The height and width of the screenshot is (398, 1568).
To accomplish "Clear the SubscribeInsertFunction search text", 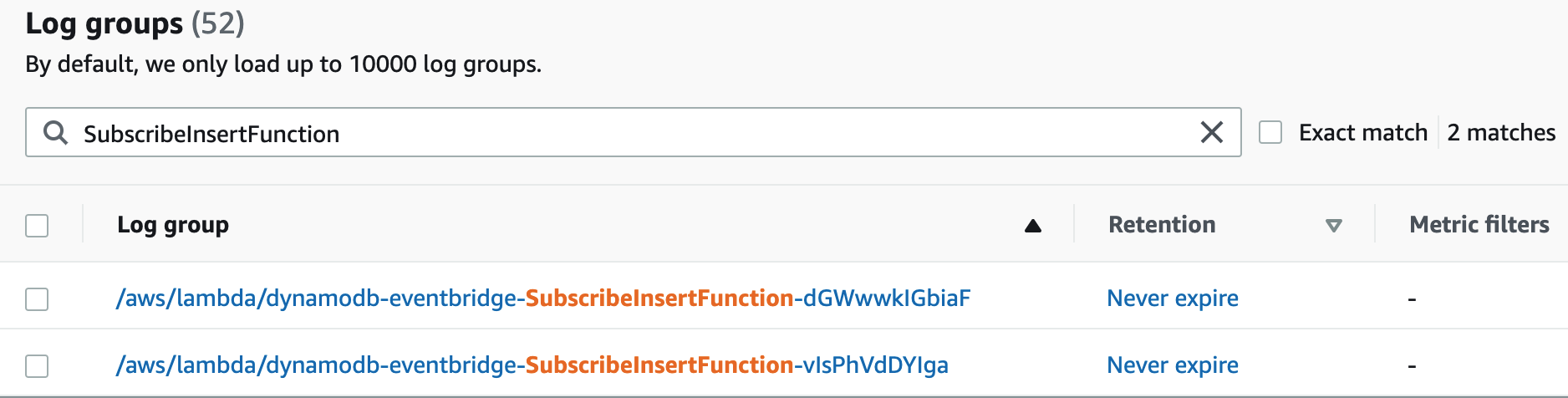I will click(1211, 132).
